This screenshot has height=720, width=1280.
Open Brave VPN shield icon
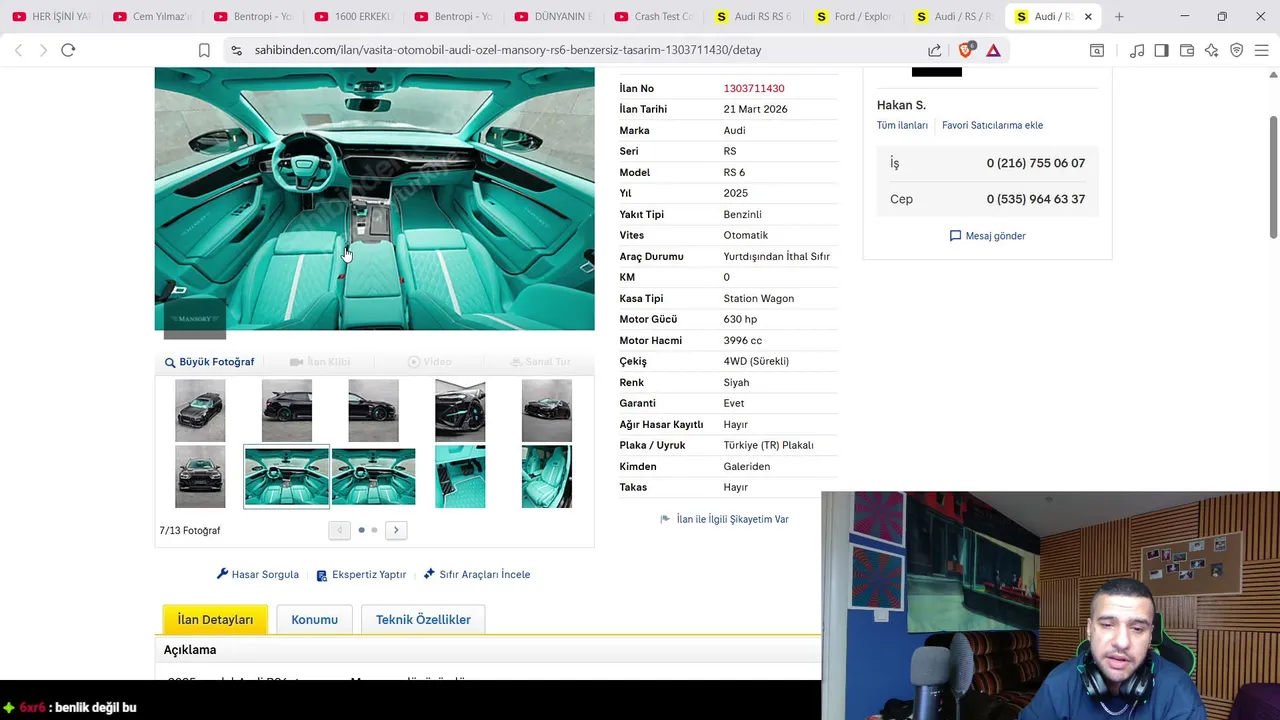pyautogui.click(x=1237, y=50)
